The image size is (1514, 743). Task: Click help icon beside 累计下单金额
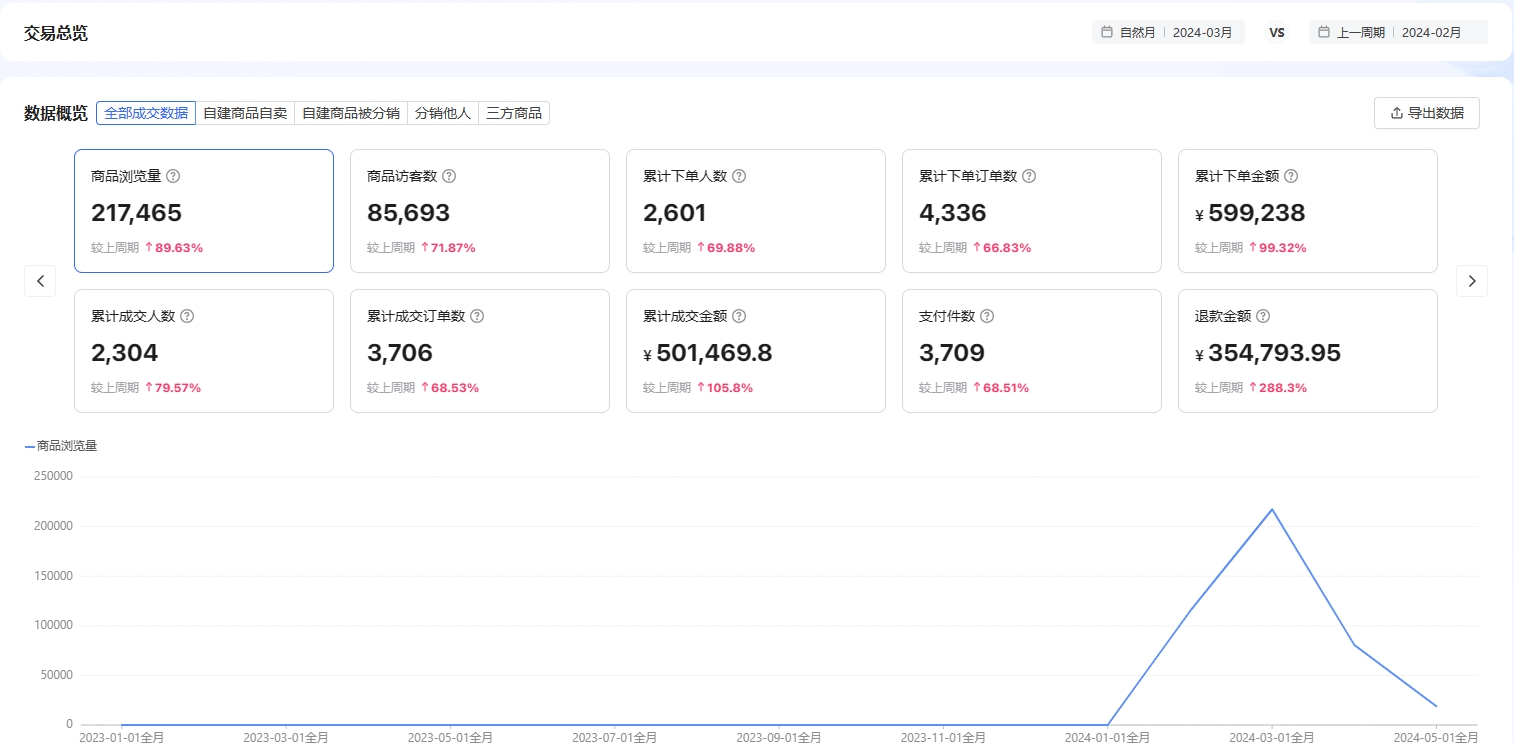(1291, 176)
